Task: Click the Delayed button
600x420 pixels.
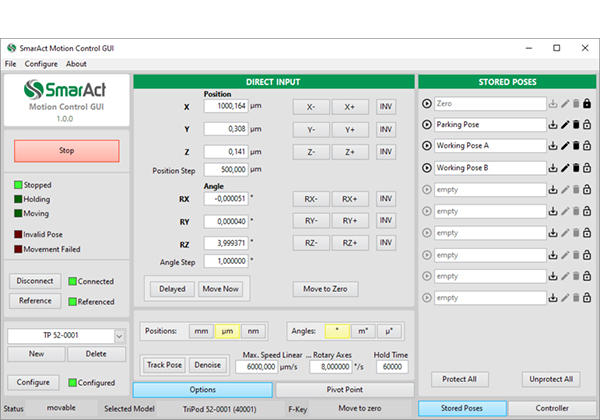Action: point(172,289)
